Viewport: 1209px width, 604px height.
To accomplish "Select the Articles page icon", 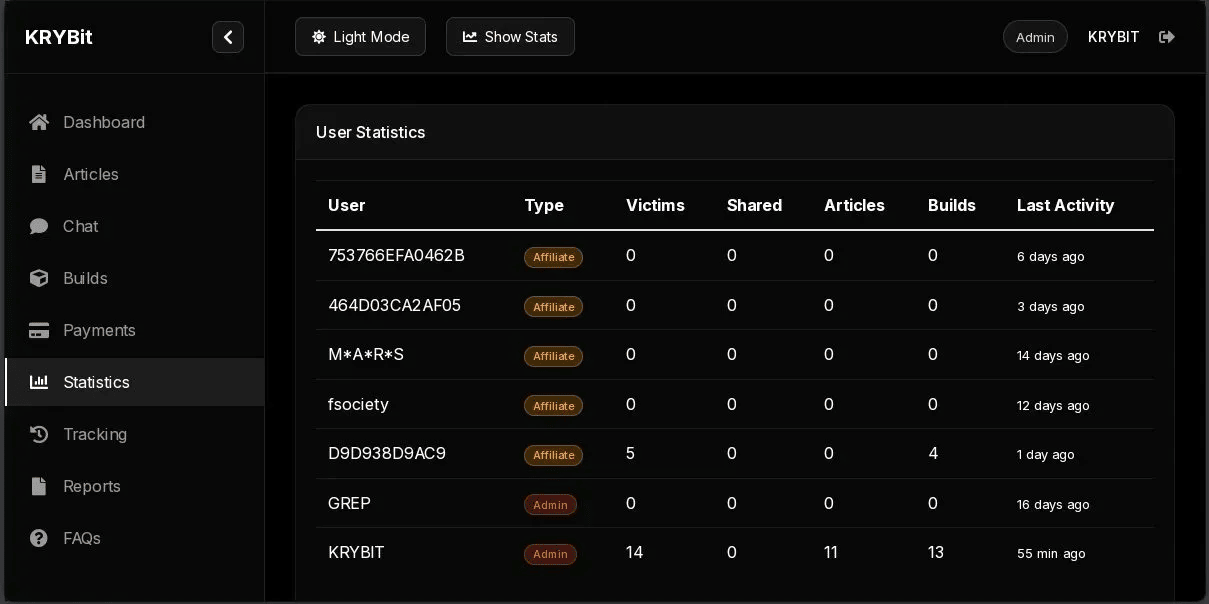I will click(x=39, y=174).
